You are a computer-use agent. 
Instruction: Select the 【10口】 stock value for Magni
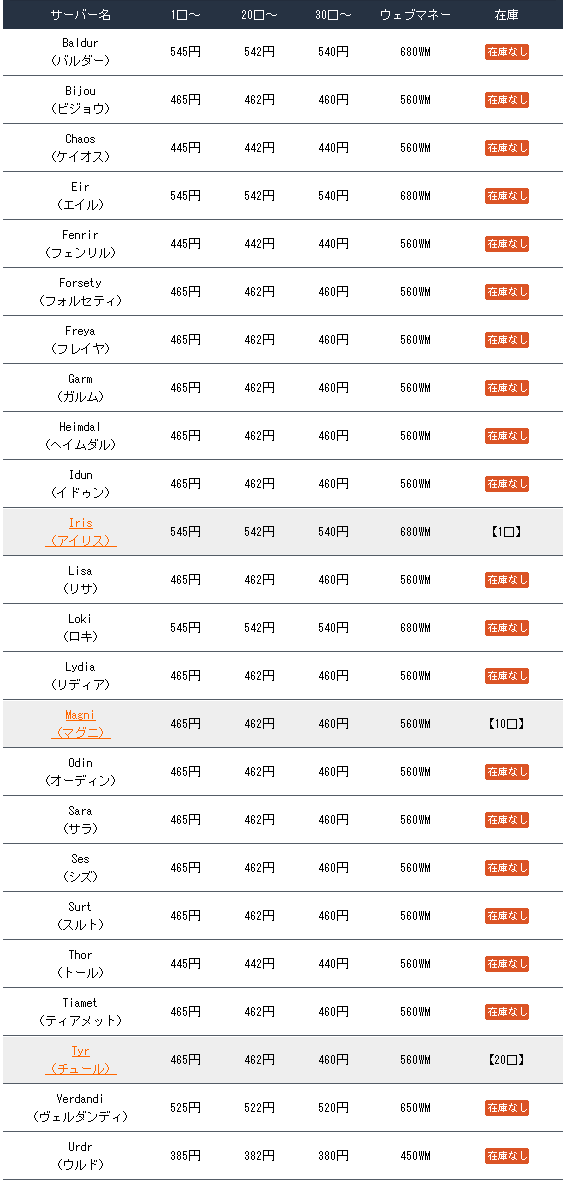pos(507,723)
